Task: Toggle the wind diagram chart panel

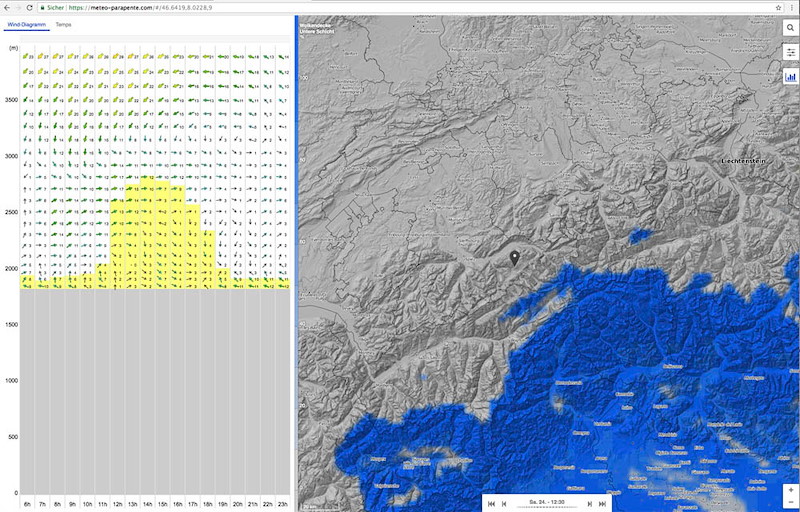Action: (790, 77)
